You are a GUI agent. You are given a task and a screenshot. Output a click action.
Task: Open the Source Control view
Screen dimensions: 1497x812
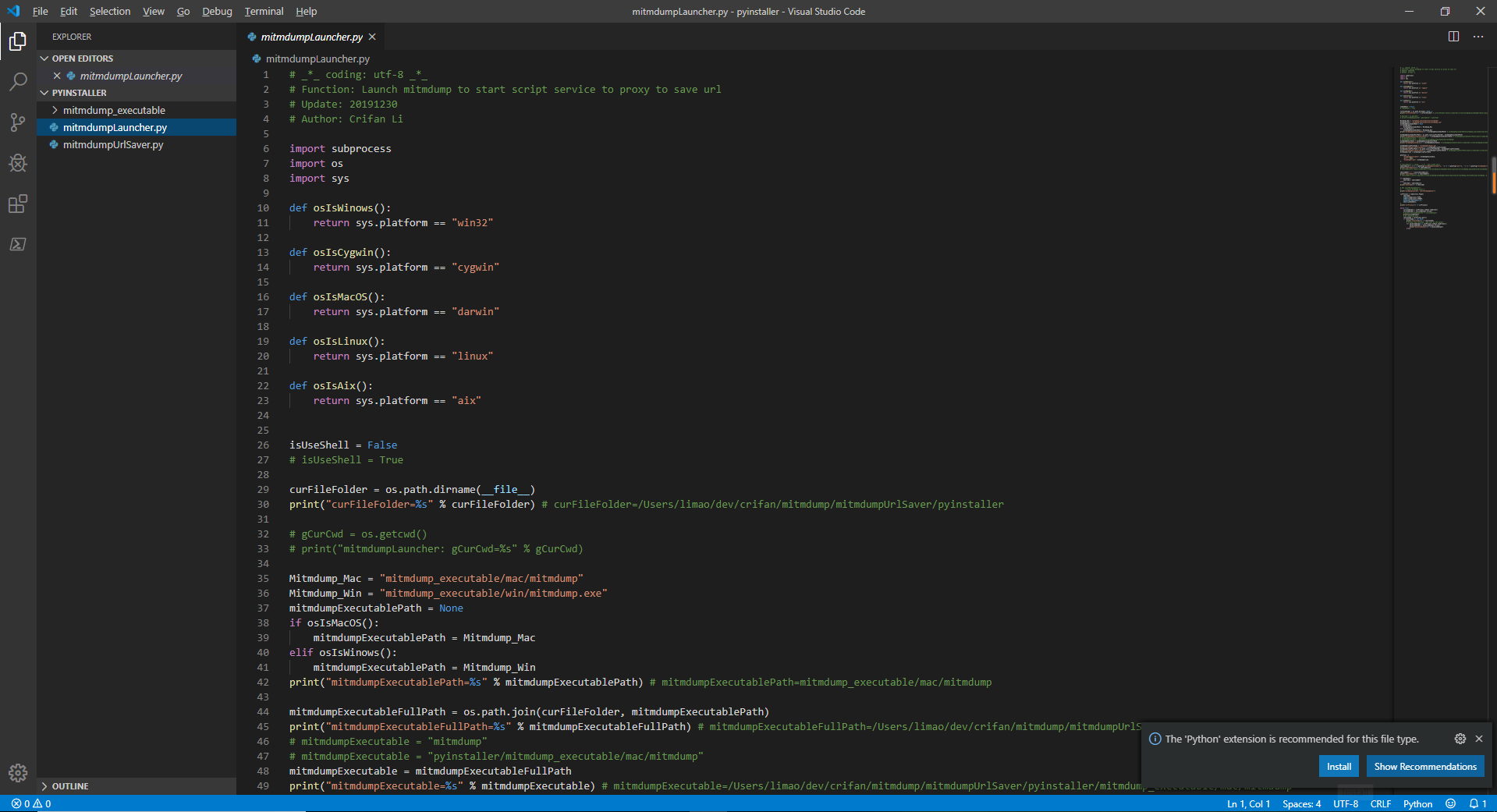17,122
